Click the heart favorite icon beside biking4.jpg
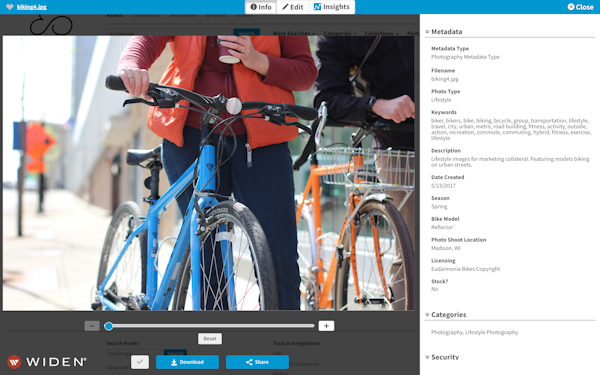 click(x=10, y=7)
